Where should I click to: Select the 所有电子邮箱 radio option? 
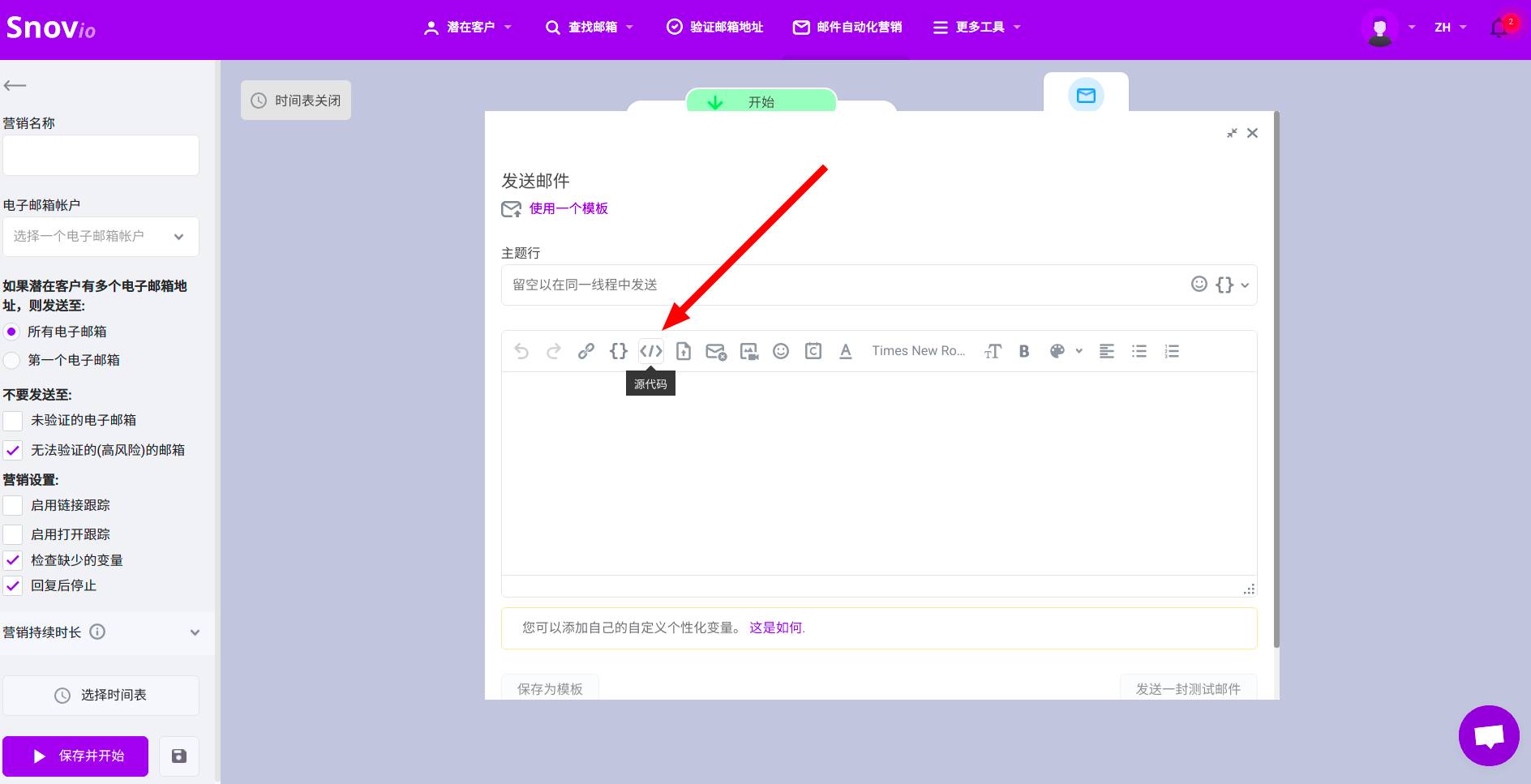[x=11, y=332]
